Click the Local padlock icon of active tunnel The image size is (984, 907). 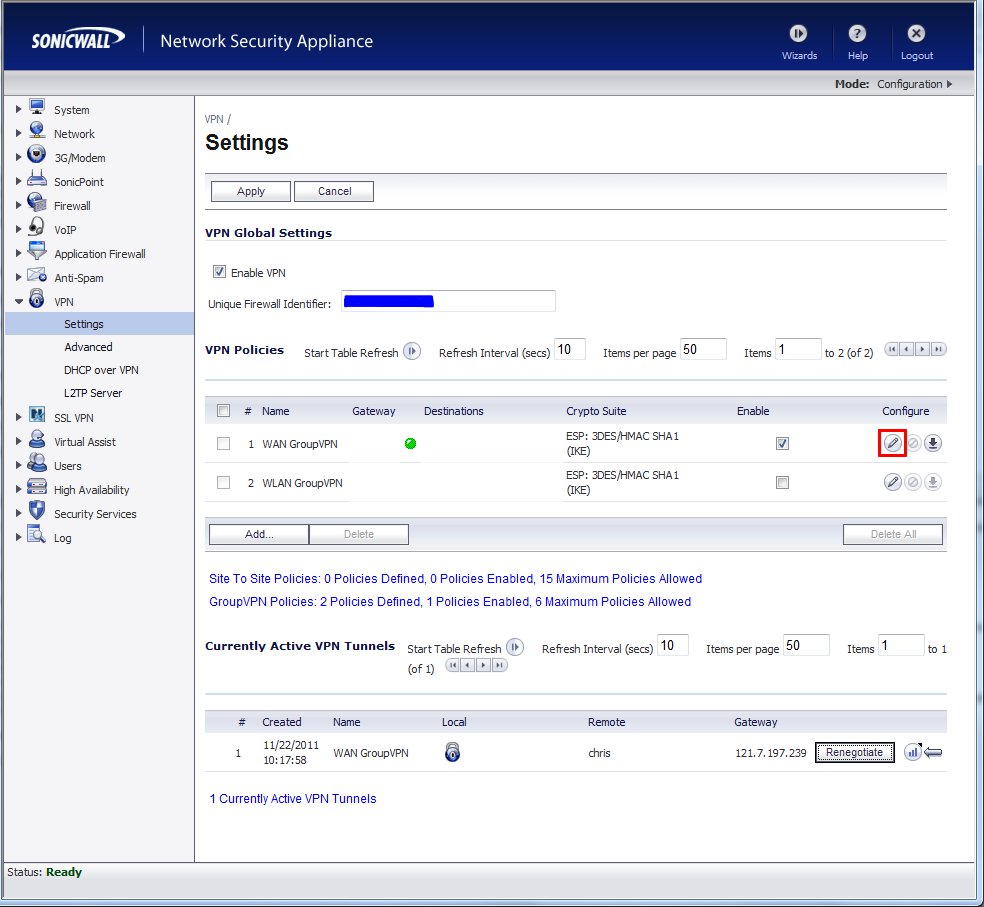[x=452, y=752]
